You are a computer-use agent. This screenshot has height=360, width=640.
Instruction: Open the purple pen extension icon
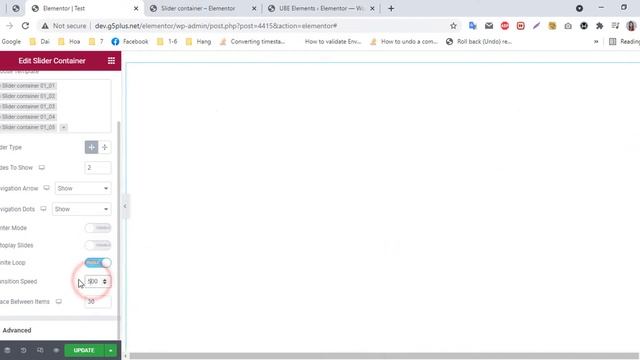[x=536, y=26]
